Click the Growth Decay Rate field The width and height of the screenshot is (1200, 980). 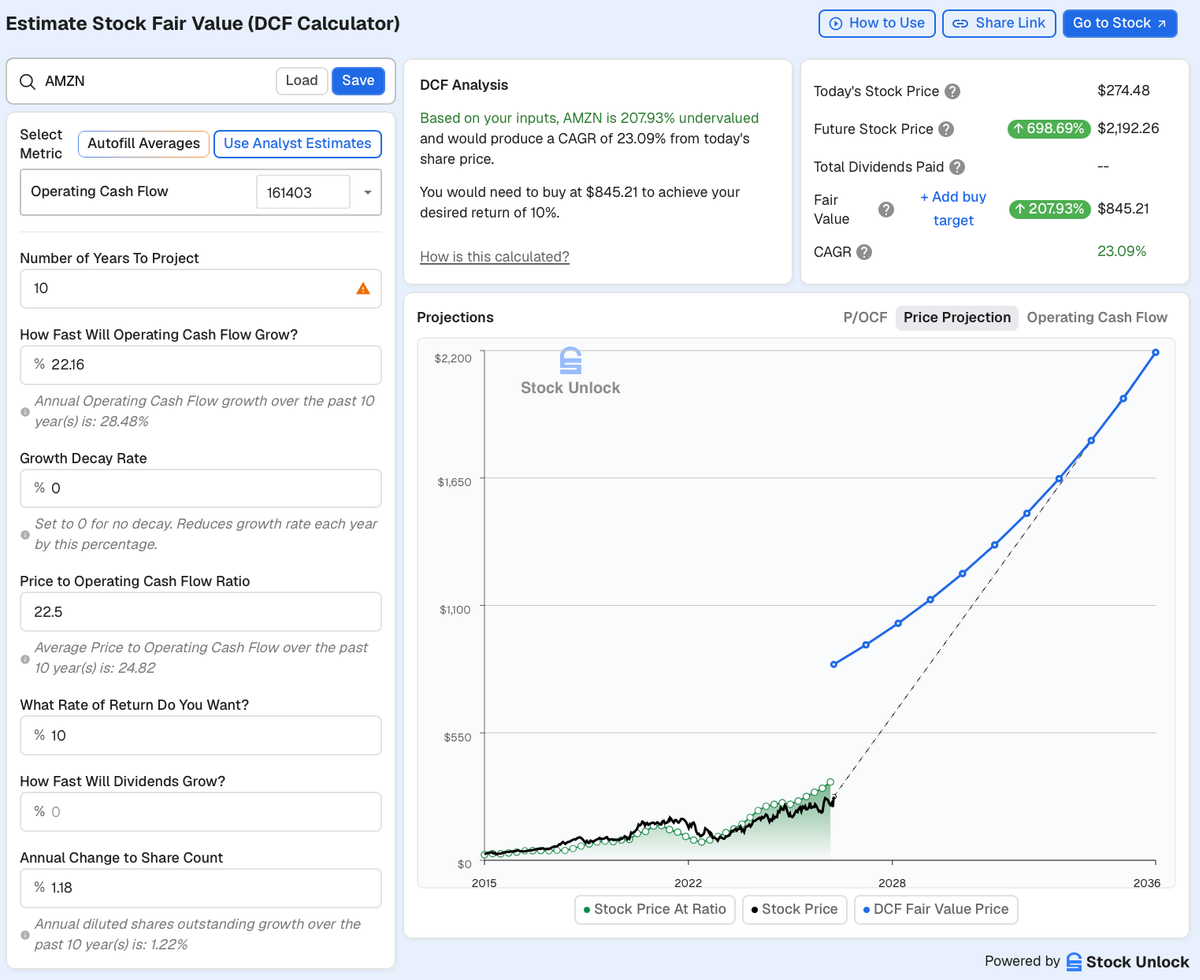tap(201, 489)
